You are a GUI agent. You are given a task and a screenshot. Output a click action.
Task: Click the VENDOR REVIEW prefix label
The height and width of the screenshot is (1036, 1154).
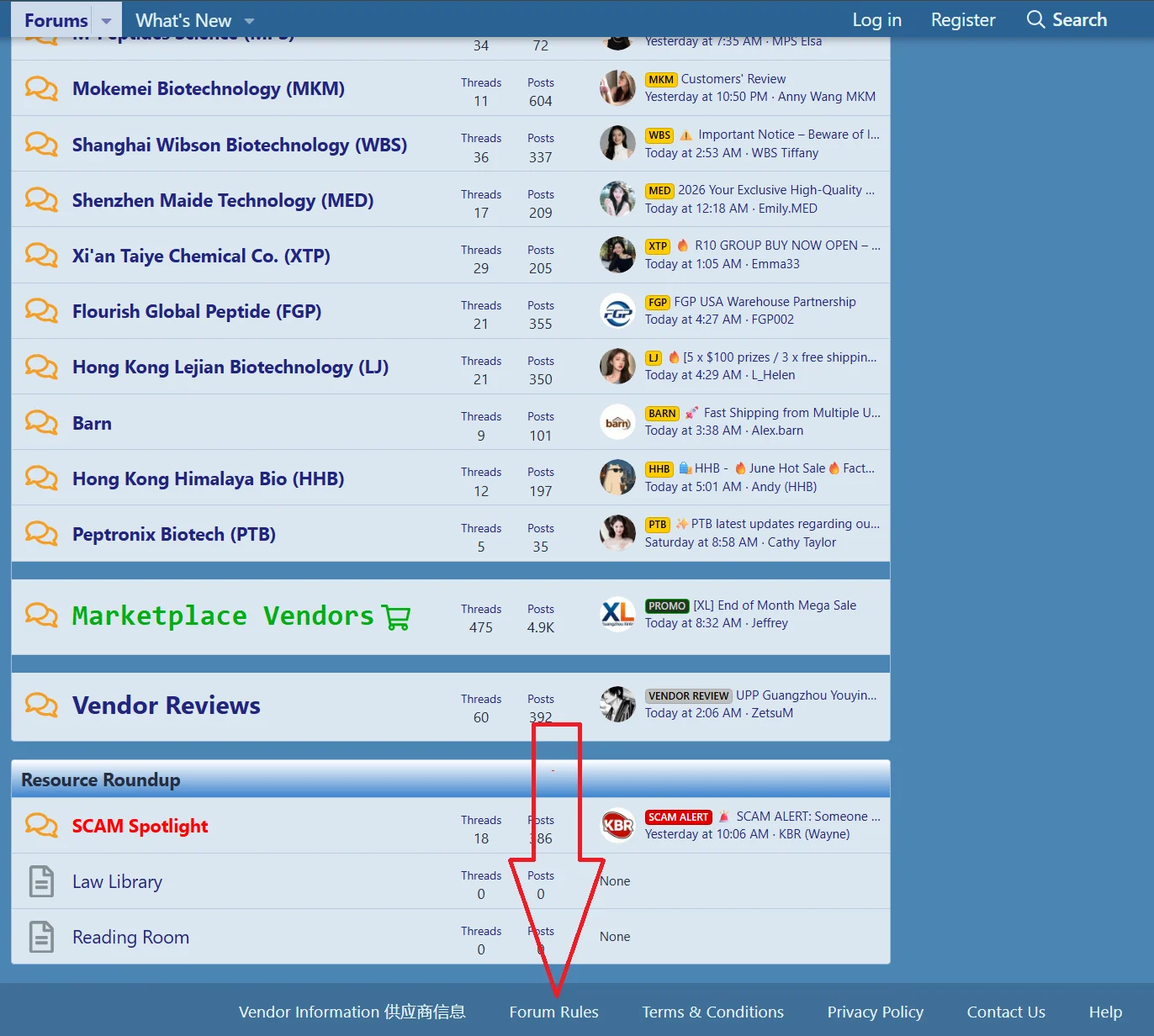[689, 696]
